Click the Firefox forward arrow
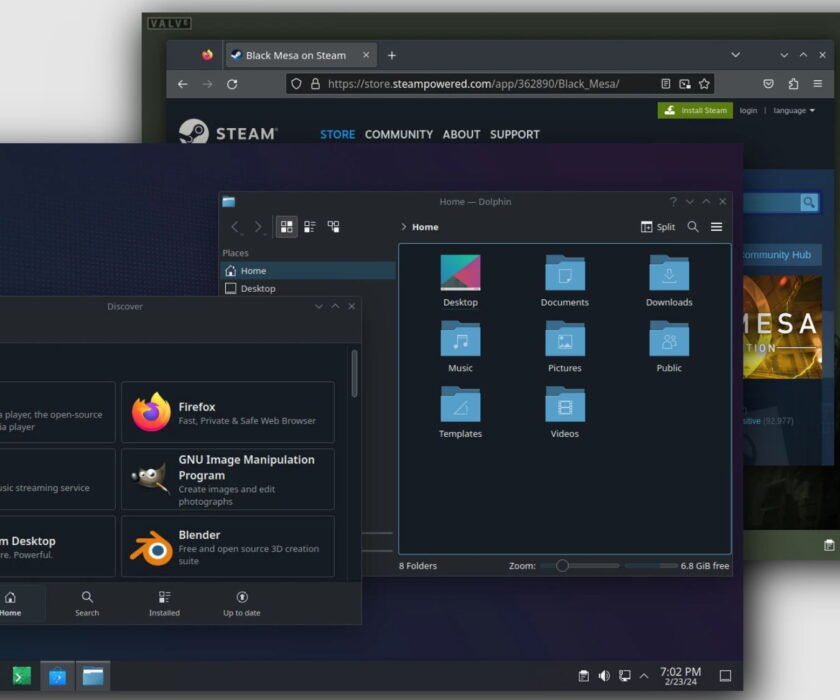 click(207, 84)
